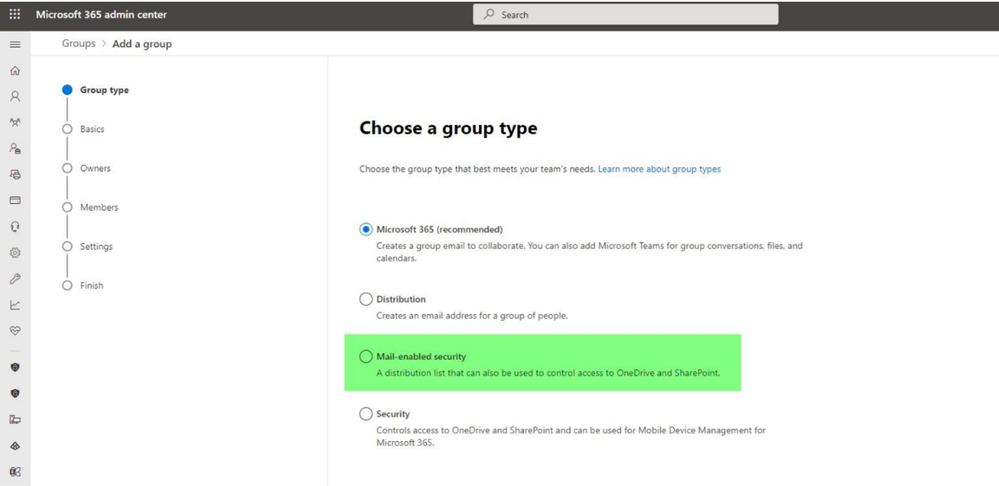The height and width of the screenshot is (486, 999).
Task: Go to Home in the sidebar
Action: 15,71
